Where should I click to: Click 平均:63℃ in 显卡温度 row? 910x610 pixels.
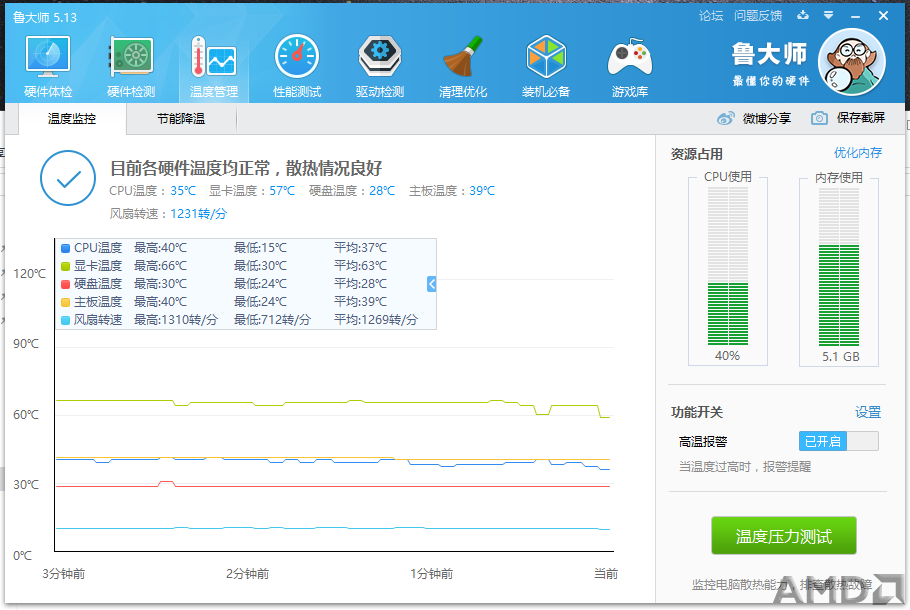360,266
